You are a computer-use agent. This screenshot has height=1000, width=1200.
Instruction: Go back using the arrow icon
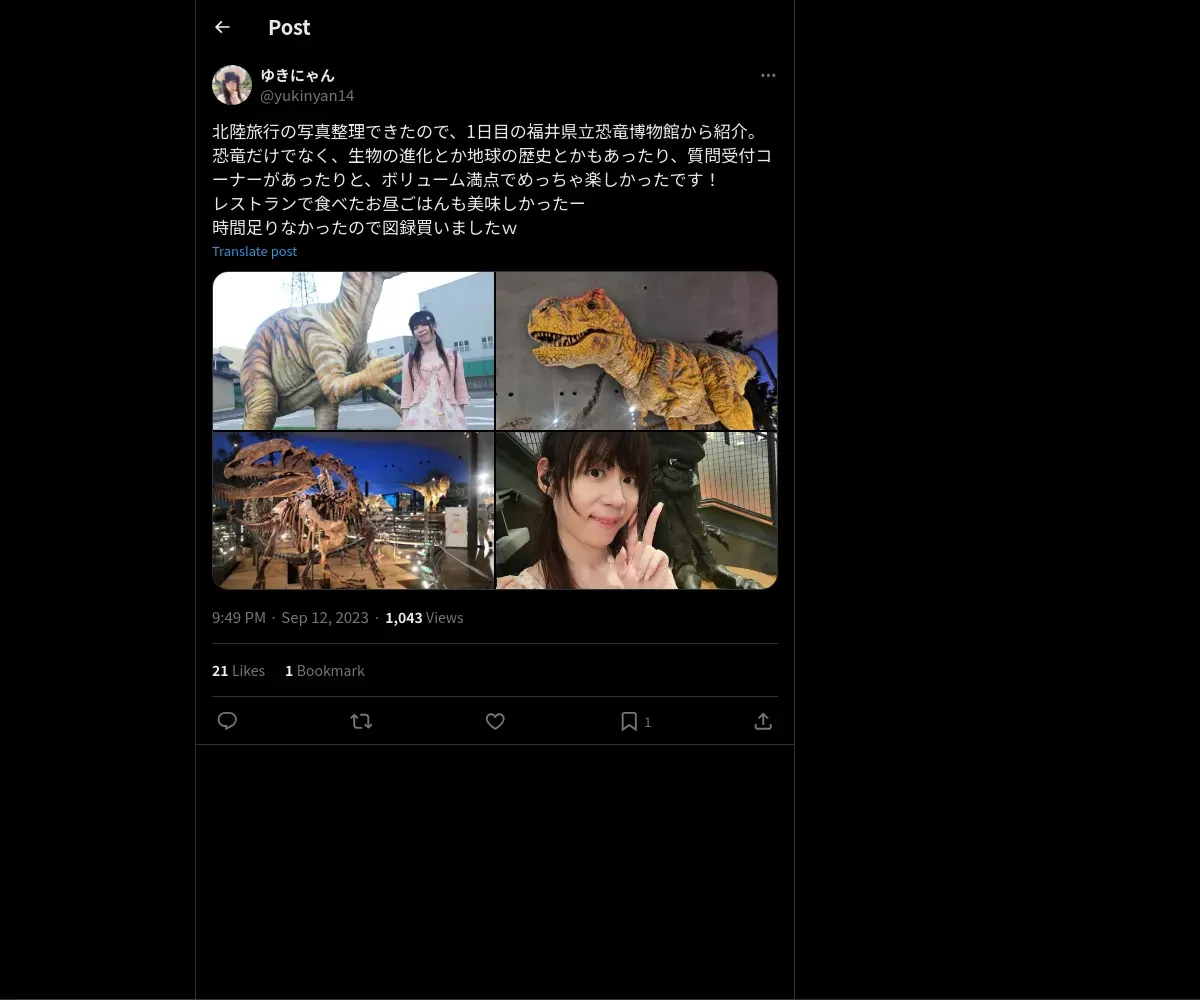coord(222,27)
